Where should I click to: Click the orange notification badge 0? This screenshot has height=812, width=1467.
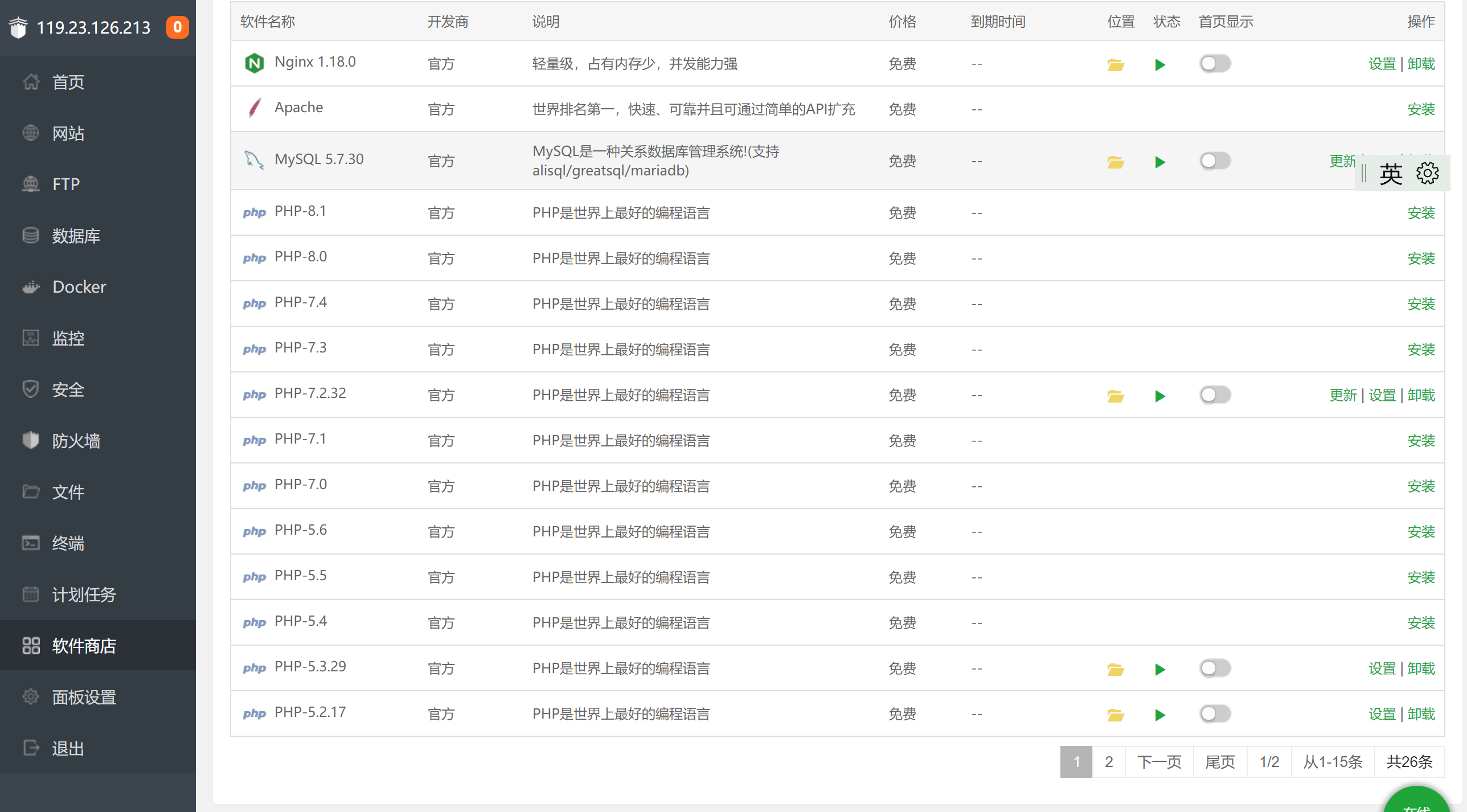coord(177,27)
